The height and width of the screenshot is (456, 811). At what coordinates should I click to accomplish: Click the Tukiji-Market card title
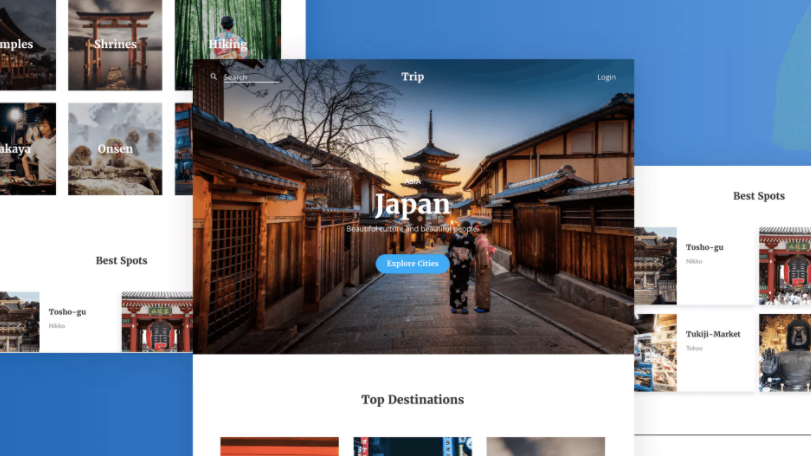coord(713,334)
